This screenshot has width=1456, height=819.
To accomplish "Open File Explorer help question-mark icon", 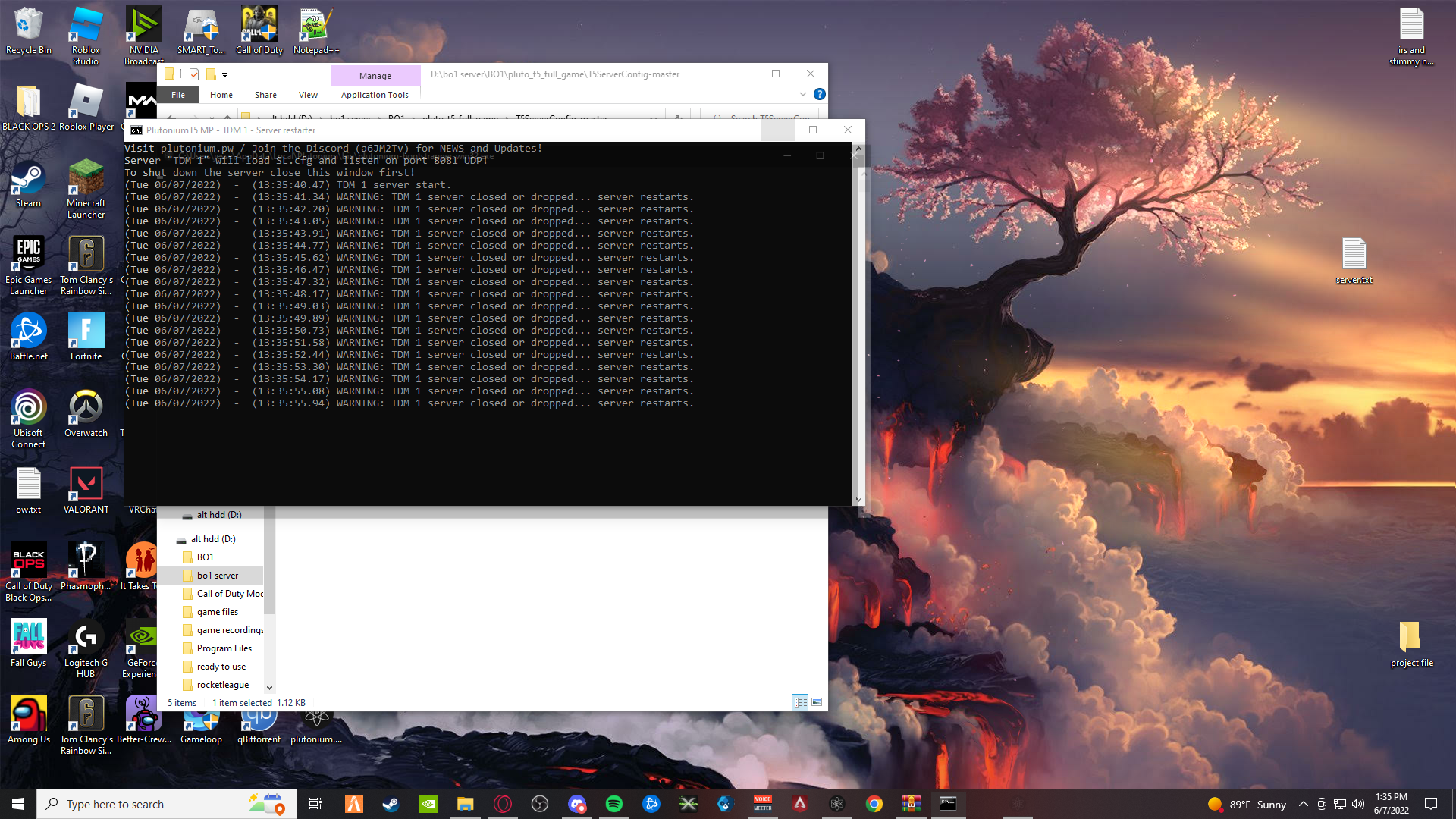I will pyautogui.click(x=819, y=94).
